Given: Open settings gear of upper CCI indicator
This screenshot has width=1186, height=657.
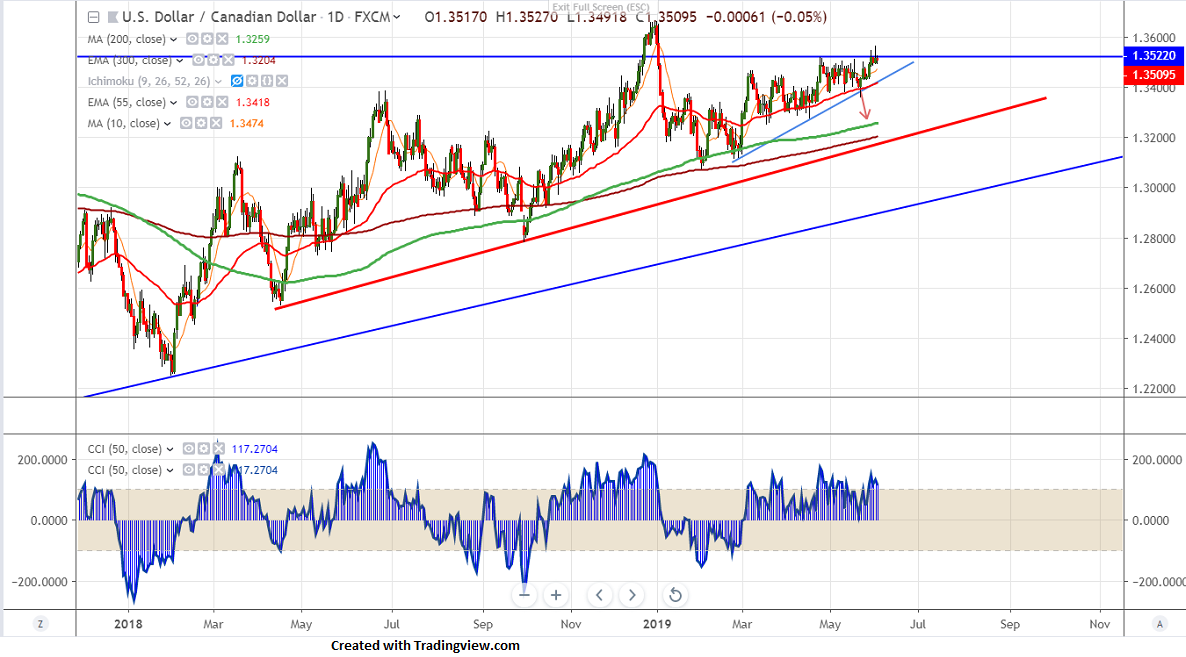Looking at the screenshot, I should pyautogui.click(x=203, y=448).
